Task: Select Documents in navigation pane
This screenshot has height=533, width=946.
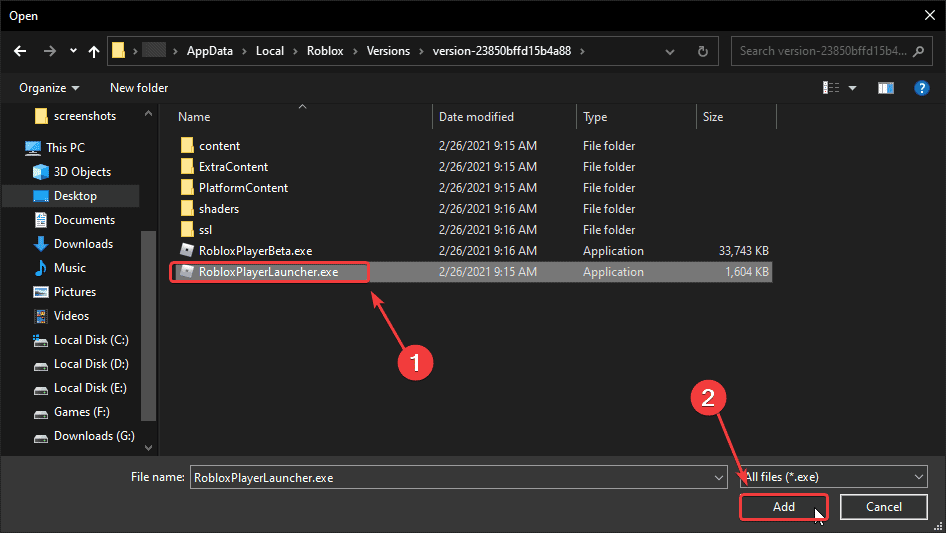Action: pos(84,220)
